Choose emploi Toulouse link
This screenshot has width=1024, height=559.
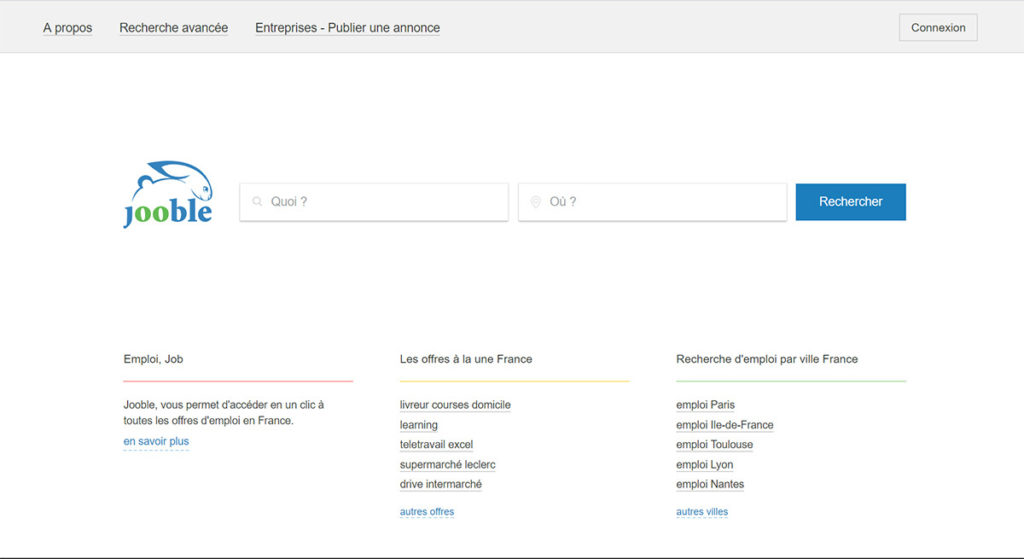(x=714, y=445)
